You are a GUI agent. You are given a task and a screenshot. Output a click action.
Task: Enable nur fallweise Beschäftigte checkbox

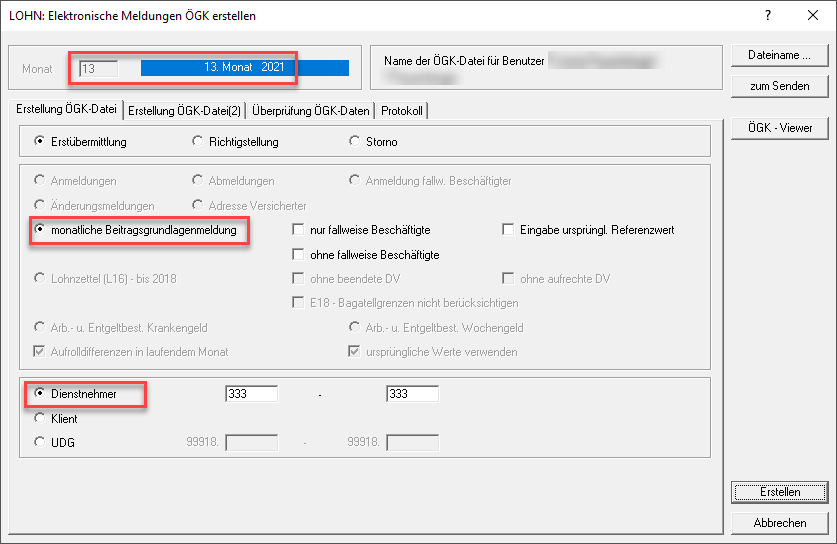[x=298, y=230]
